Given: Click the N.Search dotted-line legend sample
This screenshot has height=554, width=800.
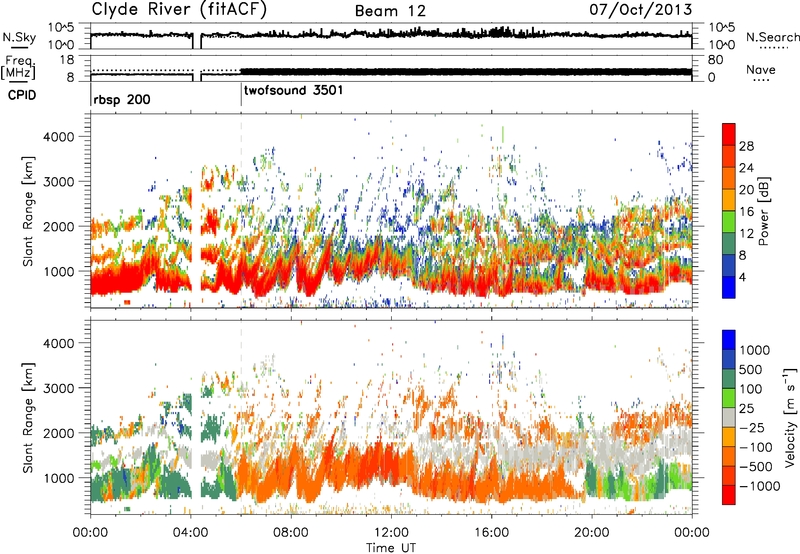Looking at the screenshot, I should (x=774, y=47).
